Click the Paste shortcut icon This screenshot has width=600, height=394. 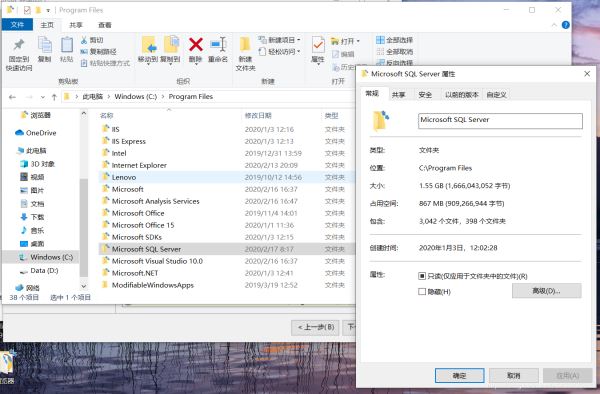[x=84, y=63]
